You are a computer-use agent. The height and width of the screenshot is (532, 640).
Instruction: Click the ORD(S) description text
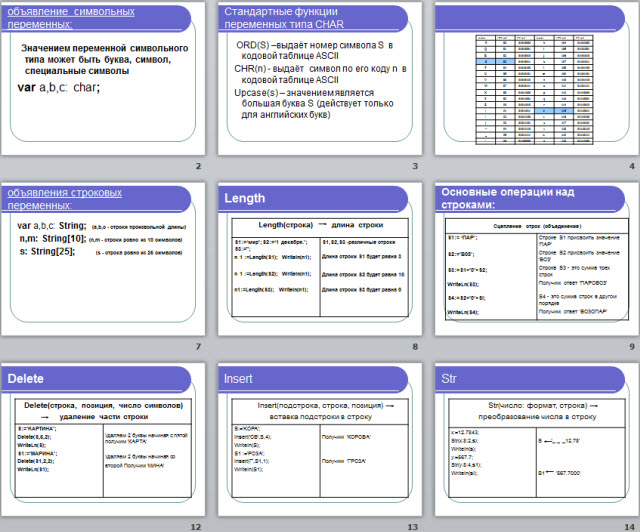tap(315, 51)
